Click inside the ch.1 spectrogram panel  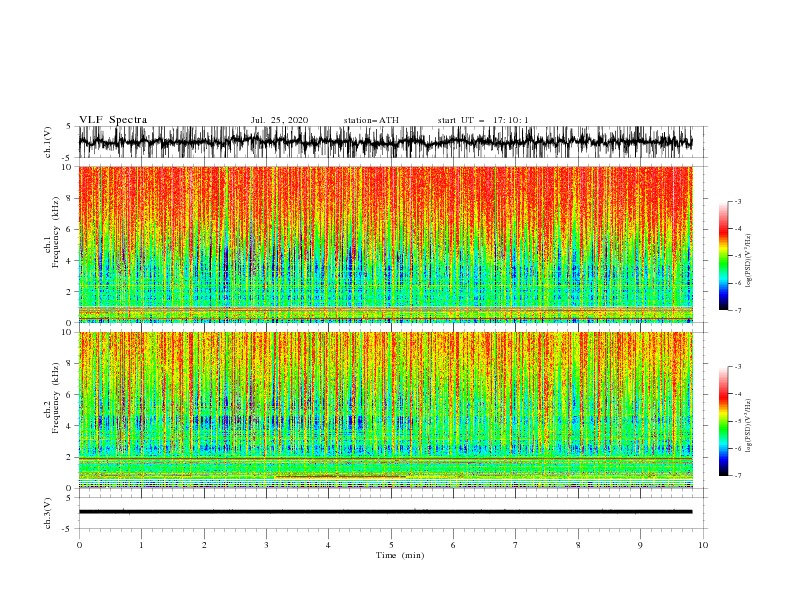(x=385, y=244)
